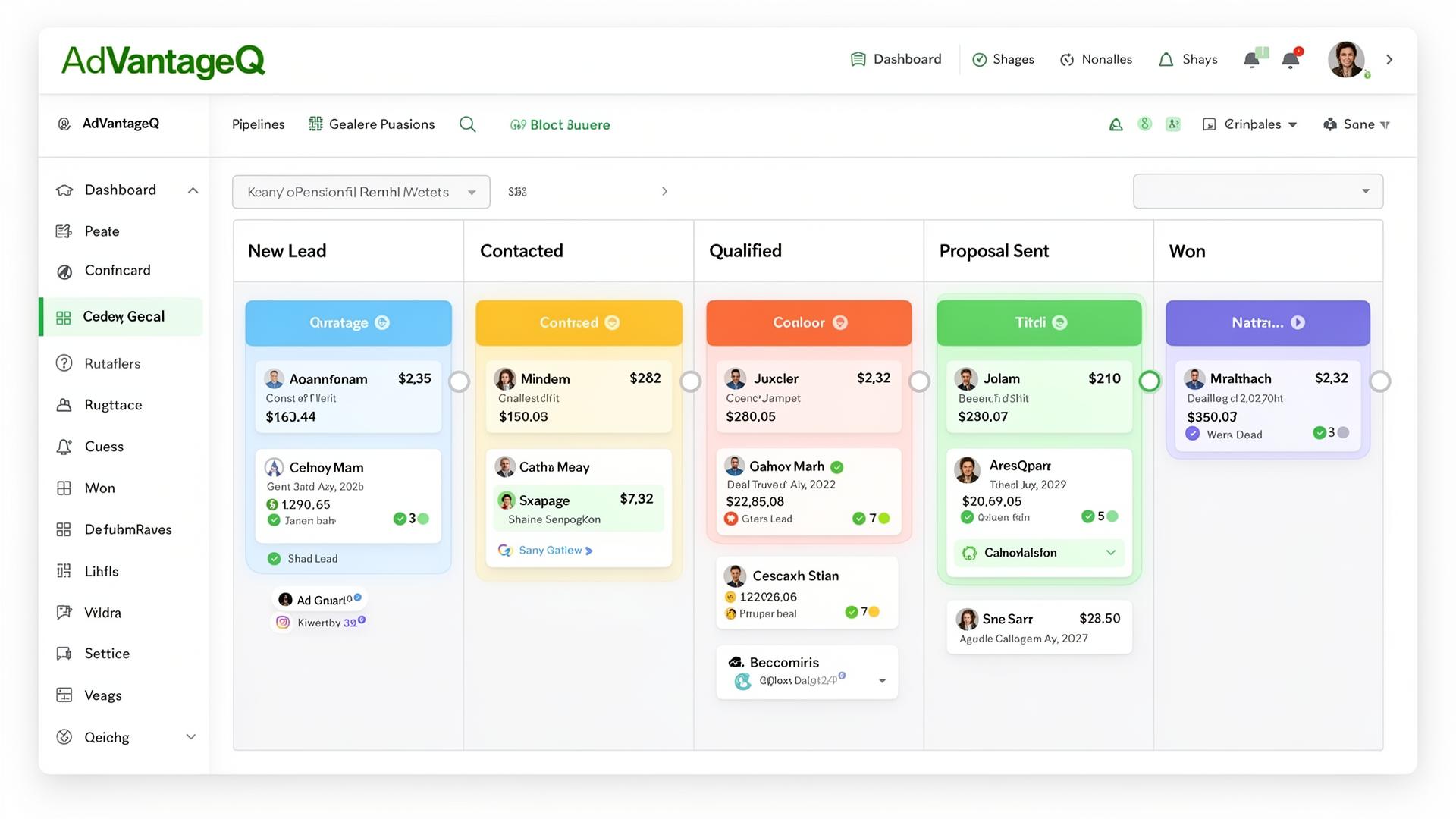The image size is (1456, 819).
Task: Switch to Gealere Puasions tab
Action: point(372,124)
